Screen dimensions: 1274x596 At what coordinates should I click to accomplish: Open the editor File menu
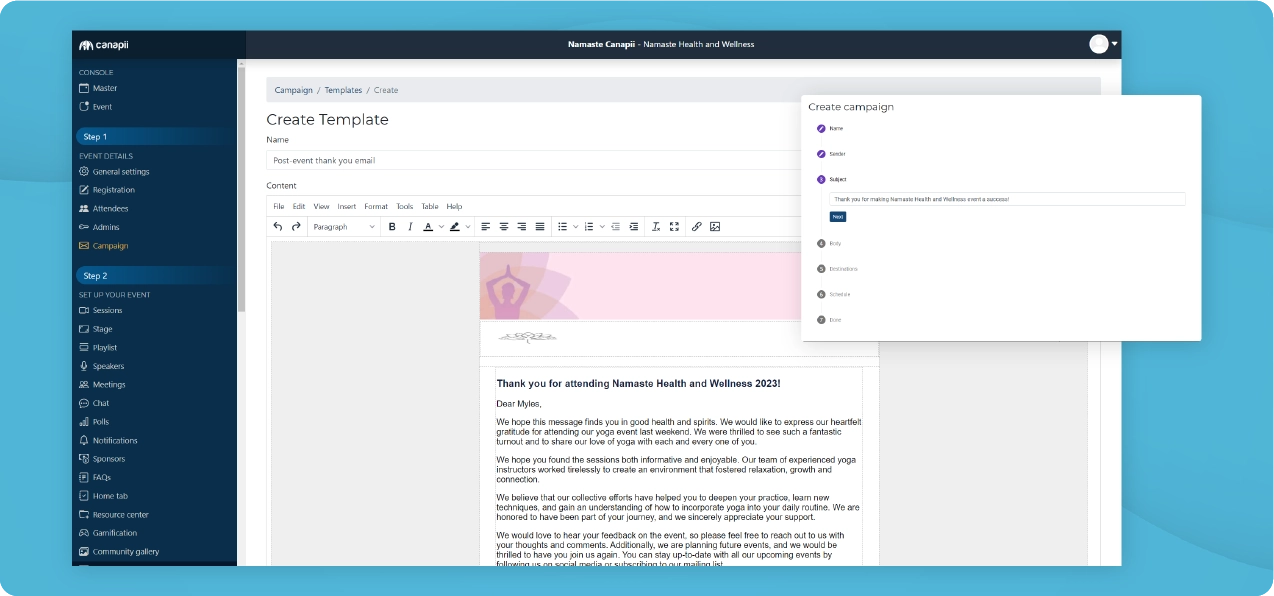279,207
